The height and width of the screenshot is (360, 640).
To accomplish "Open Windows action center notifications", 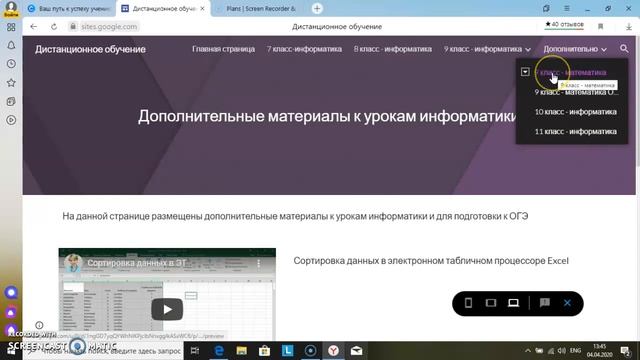I will (625, 351).
